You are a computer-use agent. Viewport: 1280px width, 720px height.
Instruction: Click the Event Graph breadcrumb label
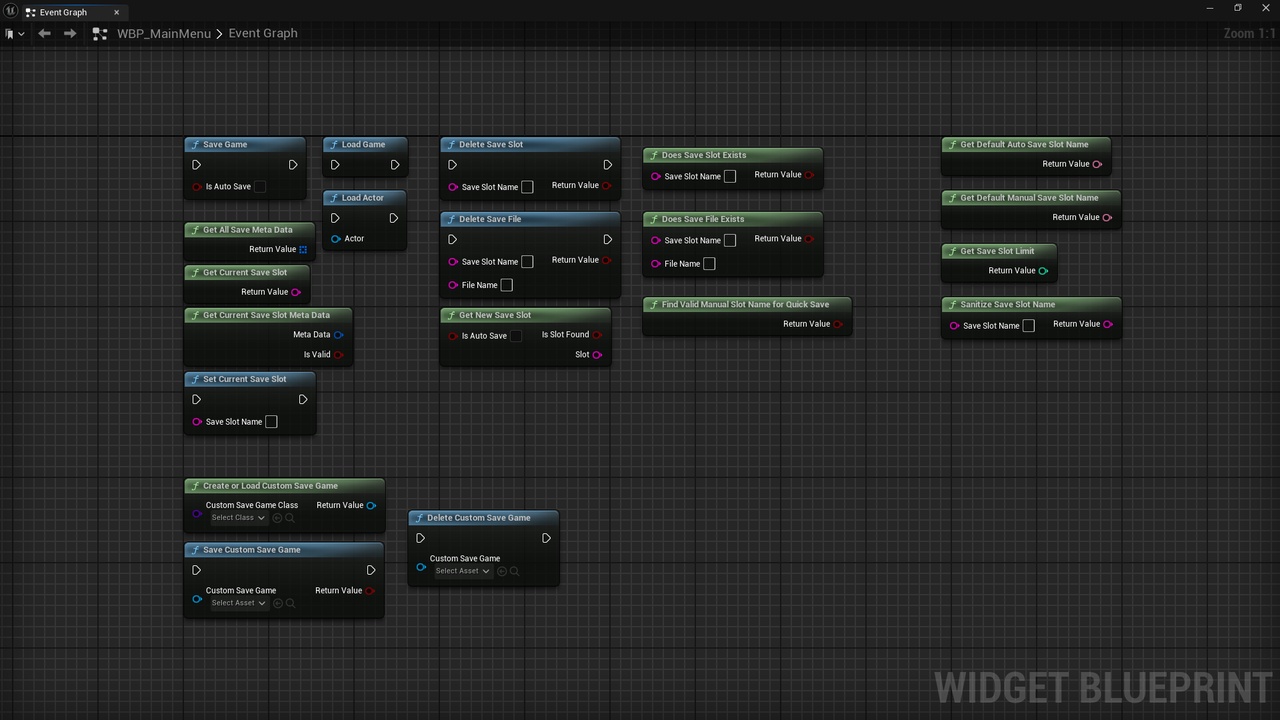[x=263, y=33]
